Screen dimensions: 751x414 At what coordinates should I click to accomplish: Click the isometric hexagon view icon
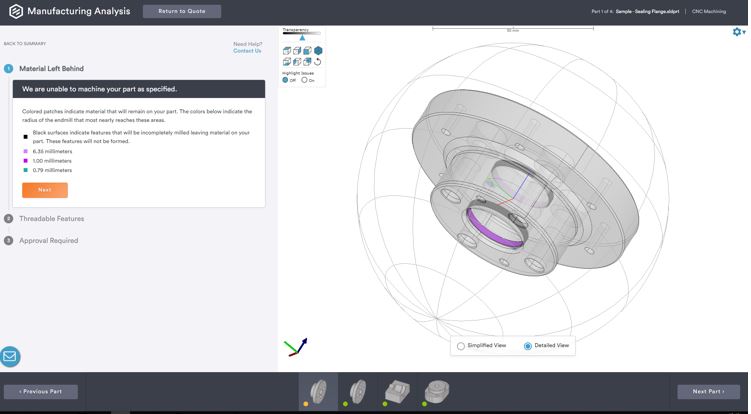(x=318, y=51)
